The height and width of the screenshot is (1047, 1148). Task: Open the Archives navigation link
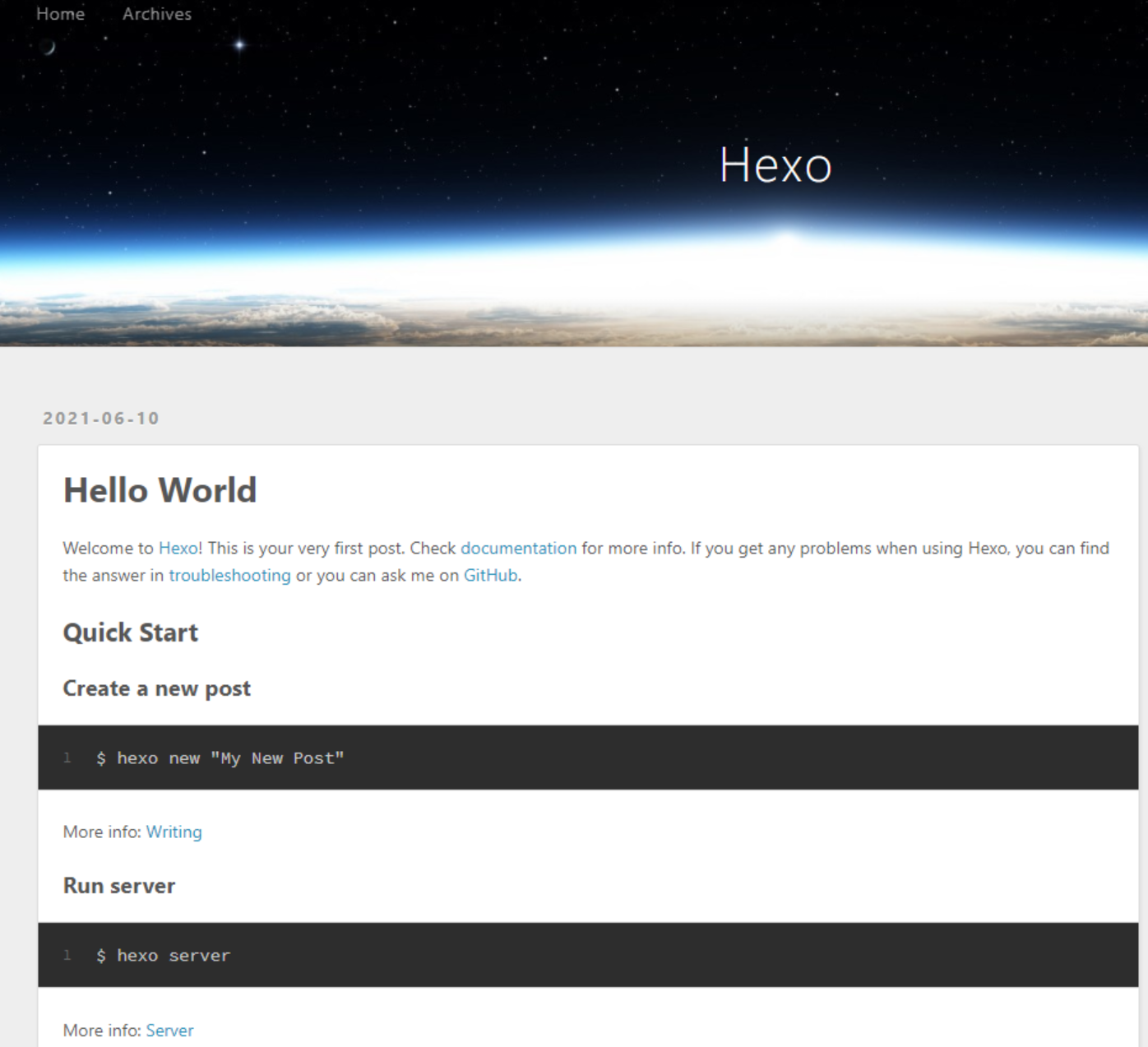[156, 14]
